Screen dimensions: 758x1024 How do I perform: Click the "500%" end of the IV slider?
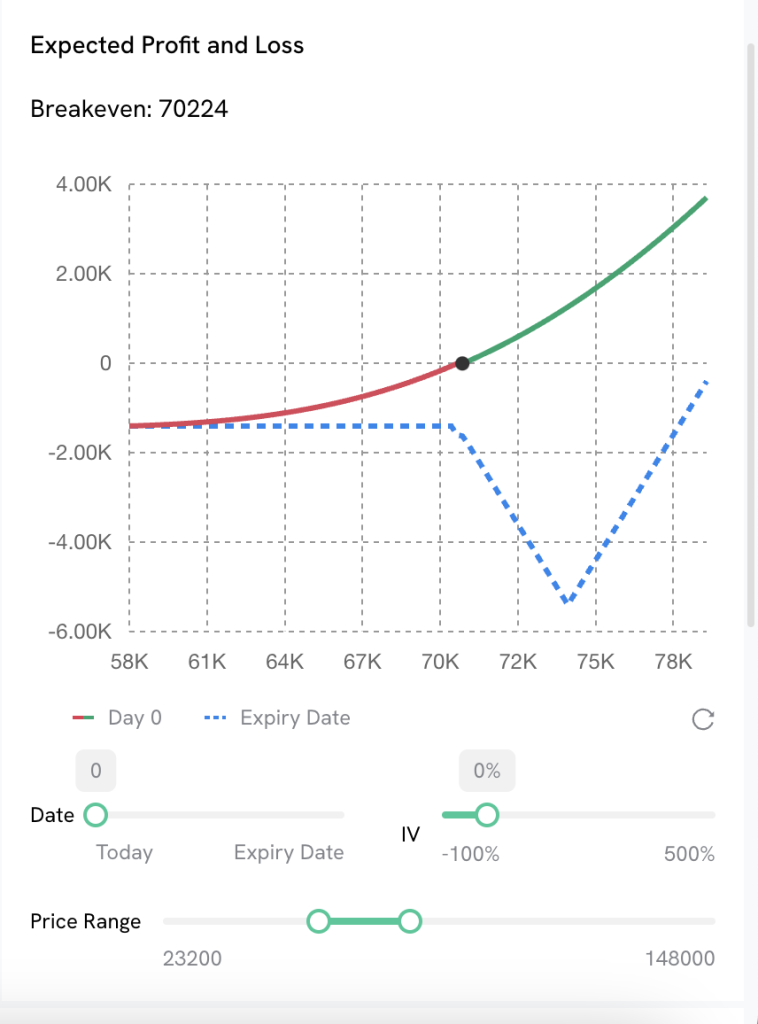pyautogui.click(x=690, y=855)
